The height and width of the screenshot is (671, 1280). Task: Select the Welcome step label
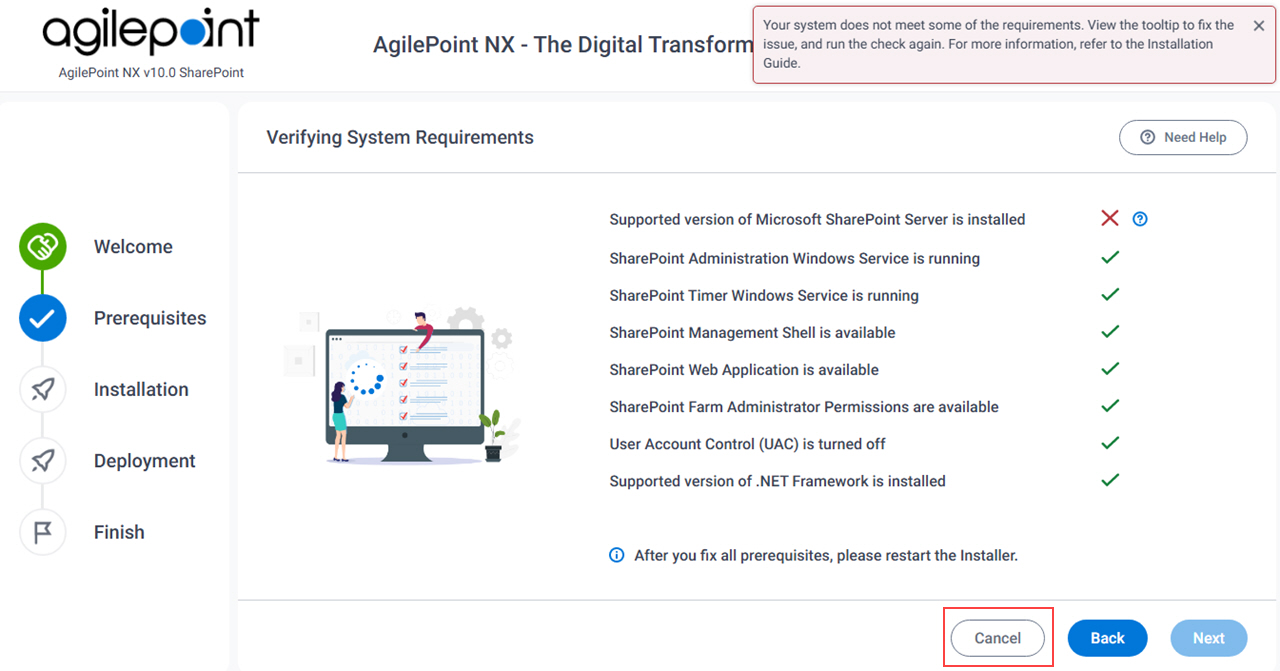click(133, 247)
